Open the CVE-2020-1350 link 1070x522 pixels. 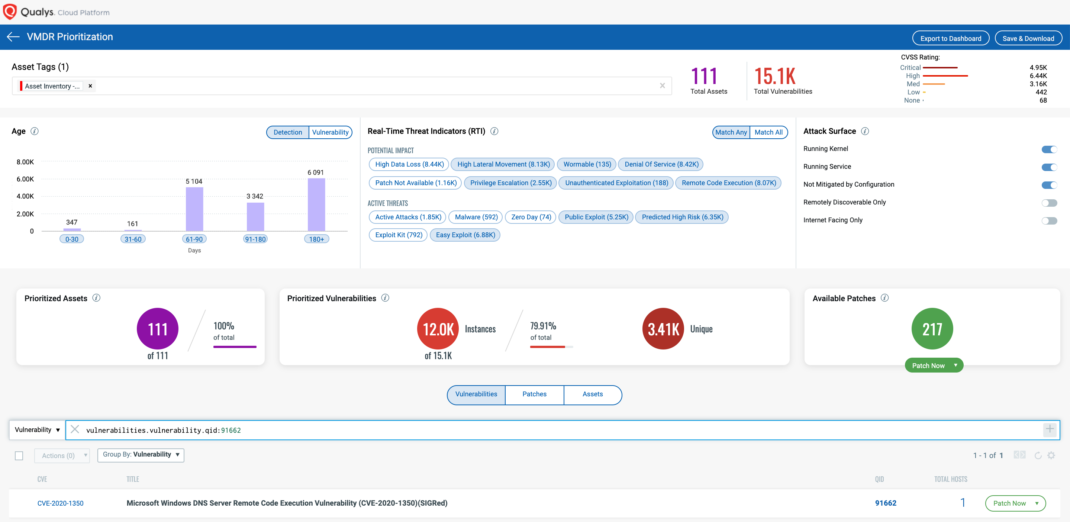point(60,503)
